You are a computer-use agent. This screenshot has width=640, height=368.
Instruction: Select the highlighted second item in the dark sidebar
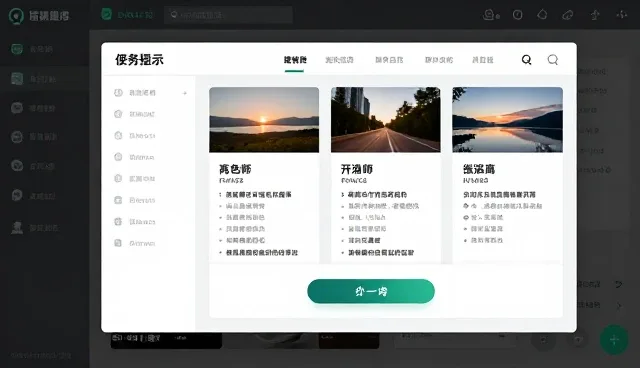pyautogui.click(x=44, y=78)
